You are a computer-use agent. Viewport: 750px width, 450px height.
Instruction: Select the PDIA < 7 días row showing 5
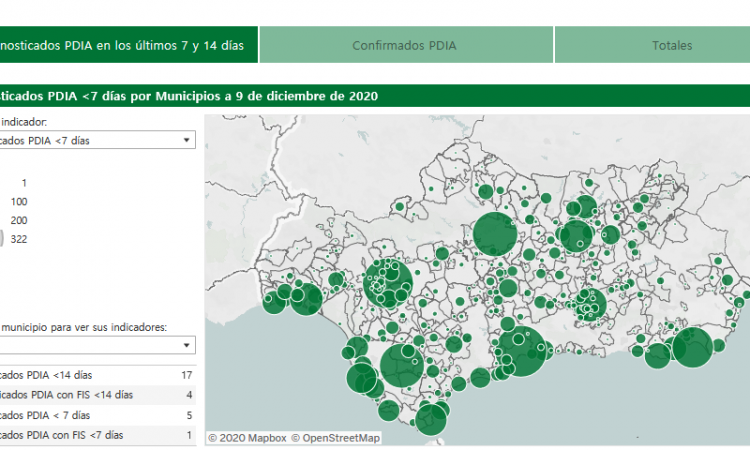coord(97,415)
